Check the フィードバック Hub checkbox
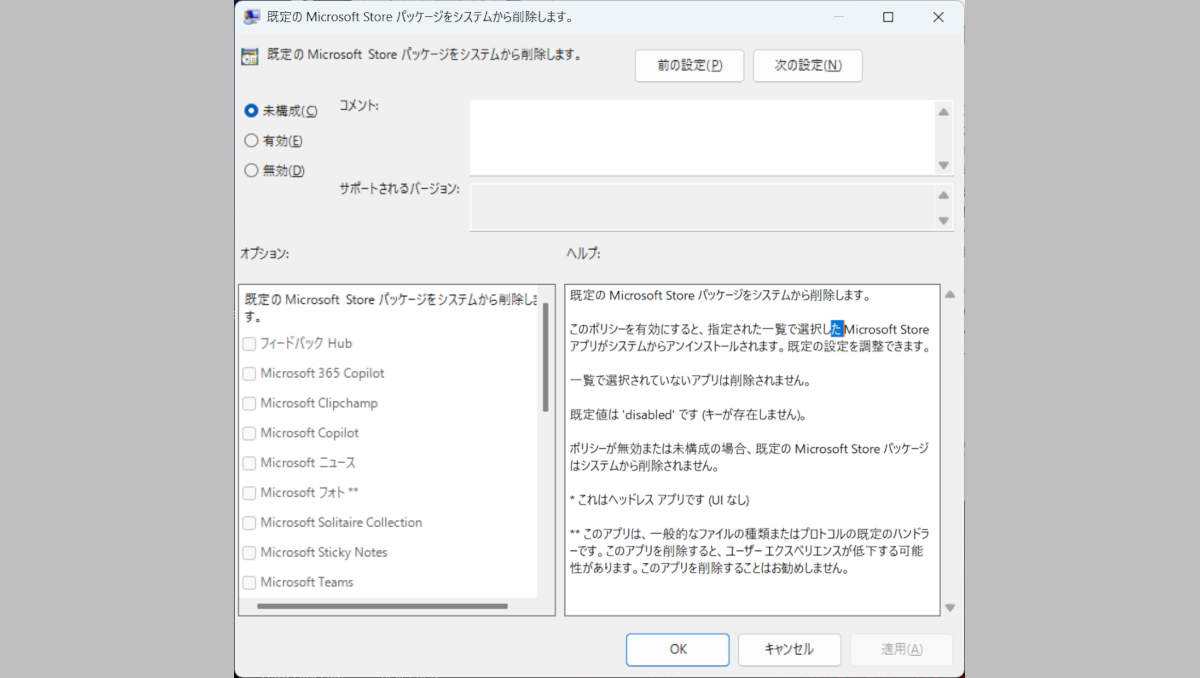 tap(249, 344)
